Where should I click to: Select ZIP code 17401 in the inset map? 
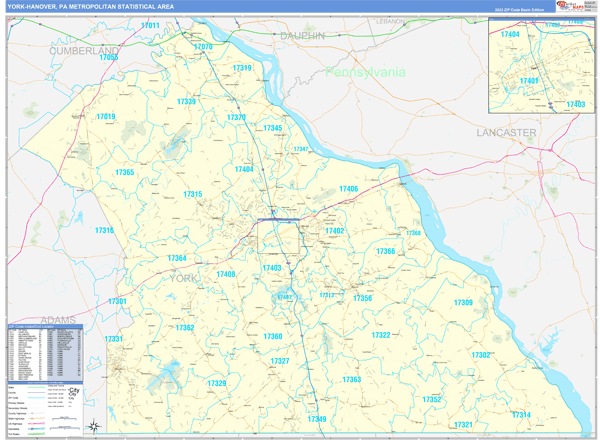(529, 80)
